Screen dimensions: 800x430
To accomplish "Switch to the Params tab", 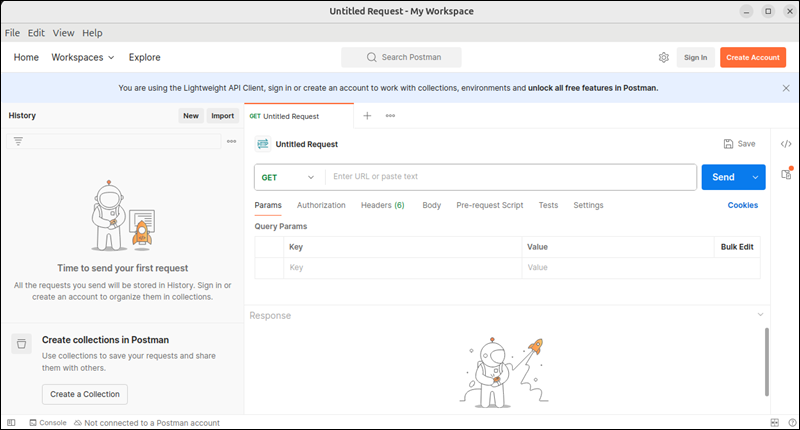I will (x=268, y=205).
